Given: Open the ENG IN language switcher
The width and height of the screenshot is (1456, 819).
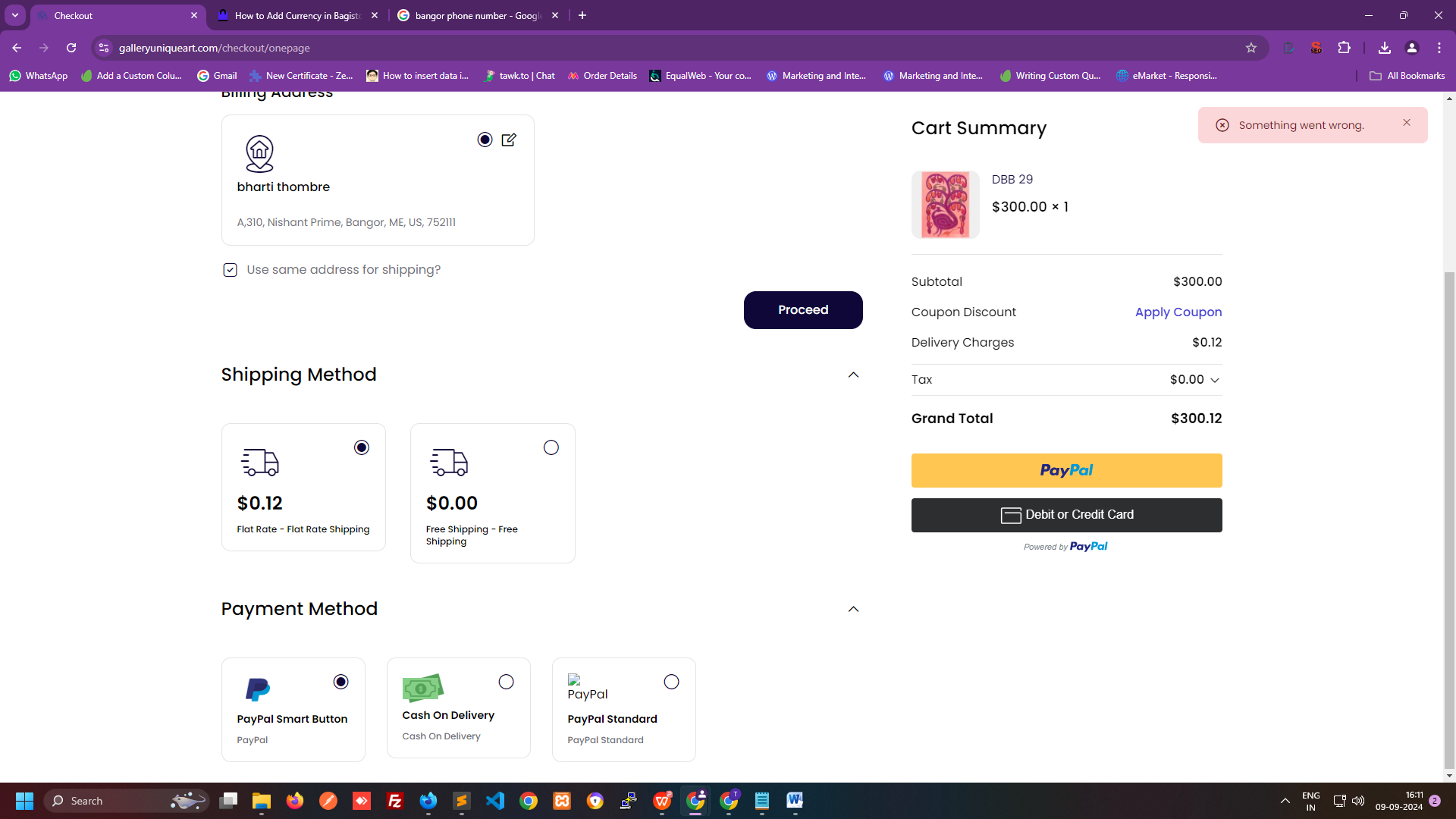Looking at the screenshot, I should point(1311,801).
